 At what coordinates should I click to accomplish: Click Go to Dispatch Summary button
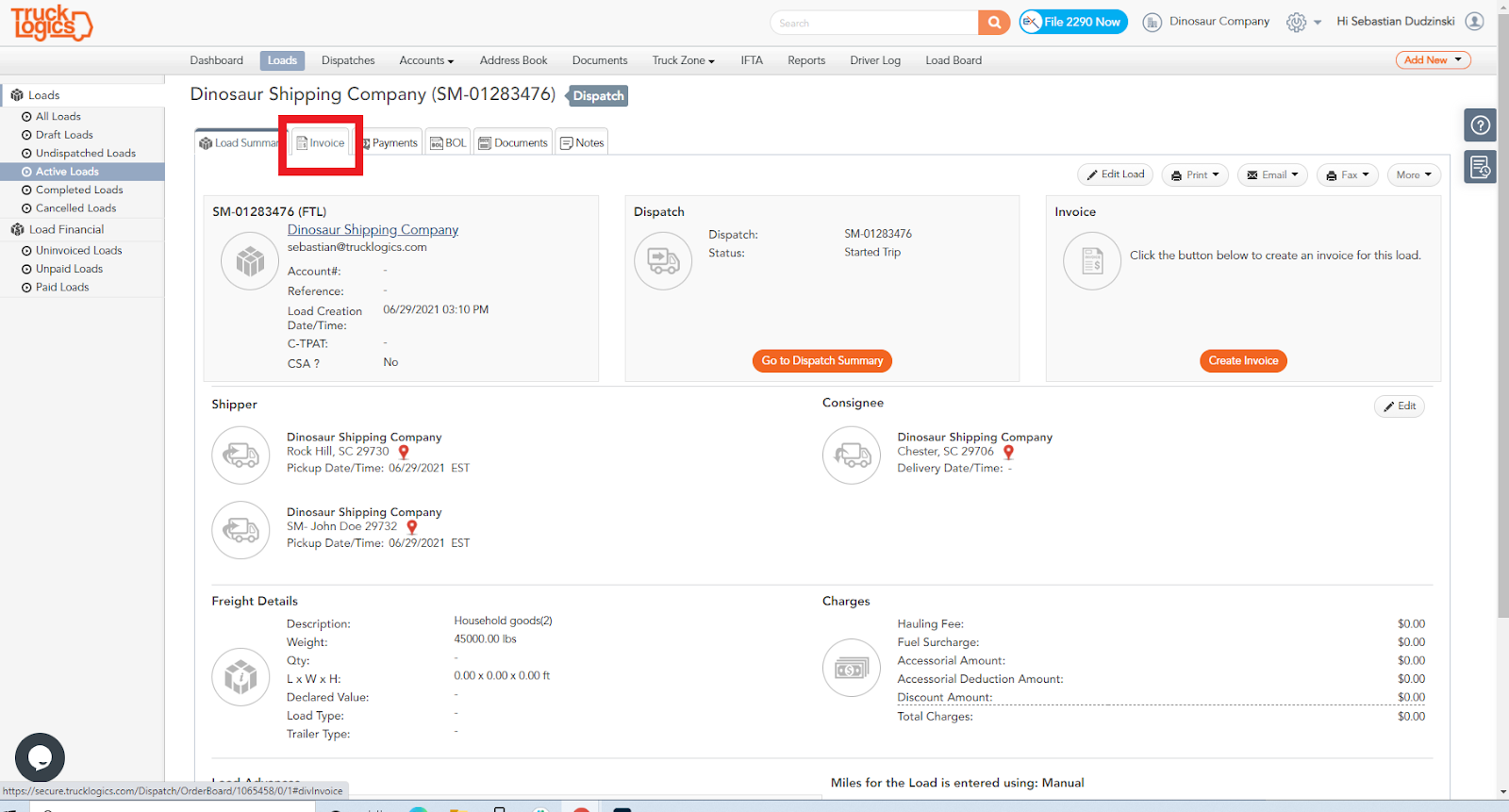coord(821,361)
